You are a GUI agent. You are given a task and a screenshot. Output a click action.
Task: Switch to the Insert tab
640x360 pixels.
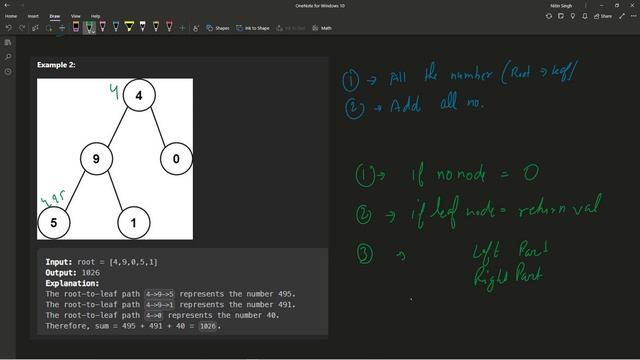pos(33,16)
